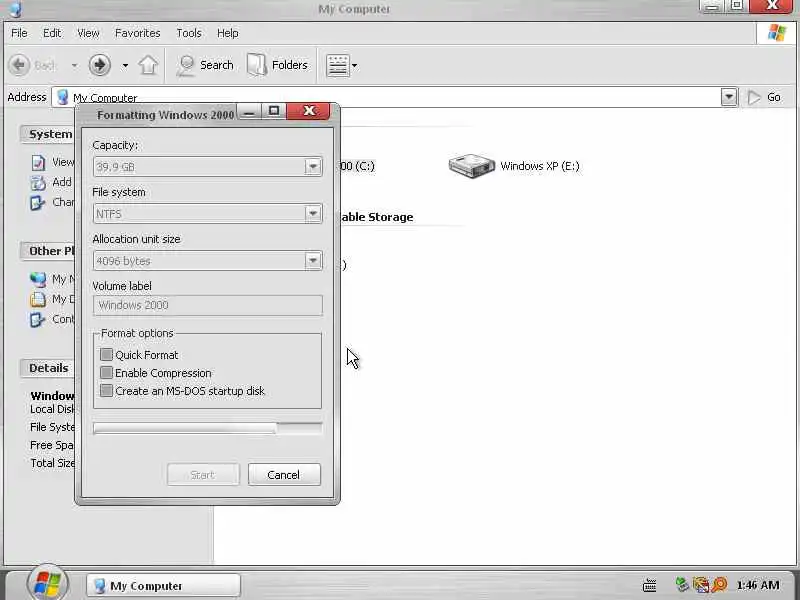Click Add or remove programs sidebar icon
800x600 pixels.
38,183
